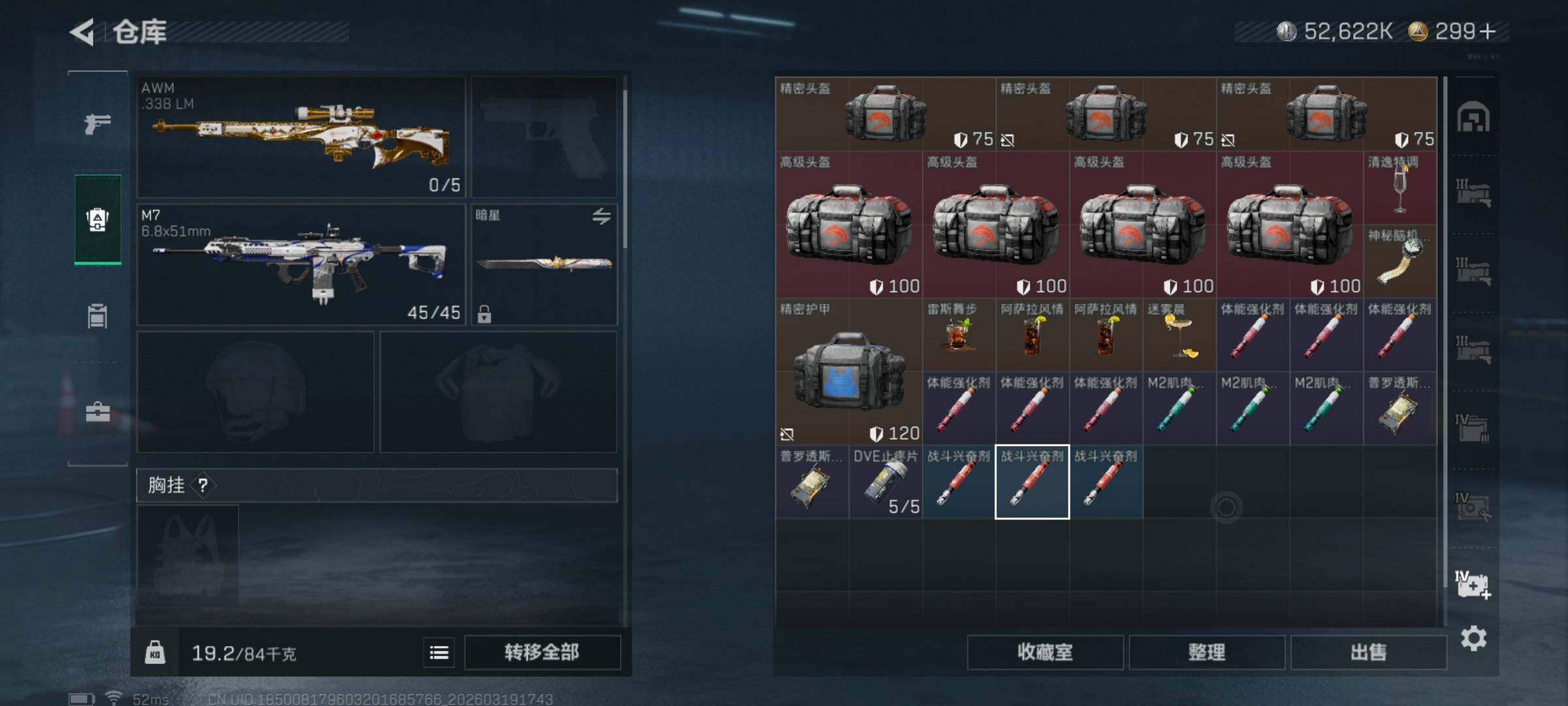Toggle the list view icon beside 转移全部
This screenshot has height=706, width=1568.
[x=439, y=652]
